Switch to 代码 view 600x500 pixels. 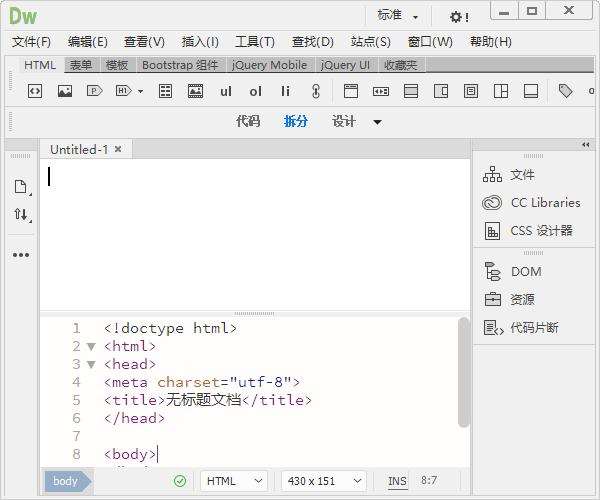click(x=248, y=122)
